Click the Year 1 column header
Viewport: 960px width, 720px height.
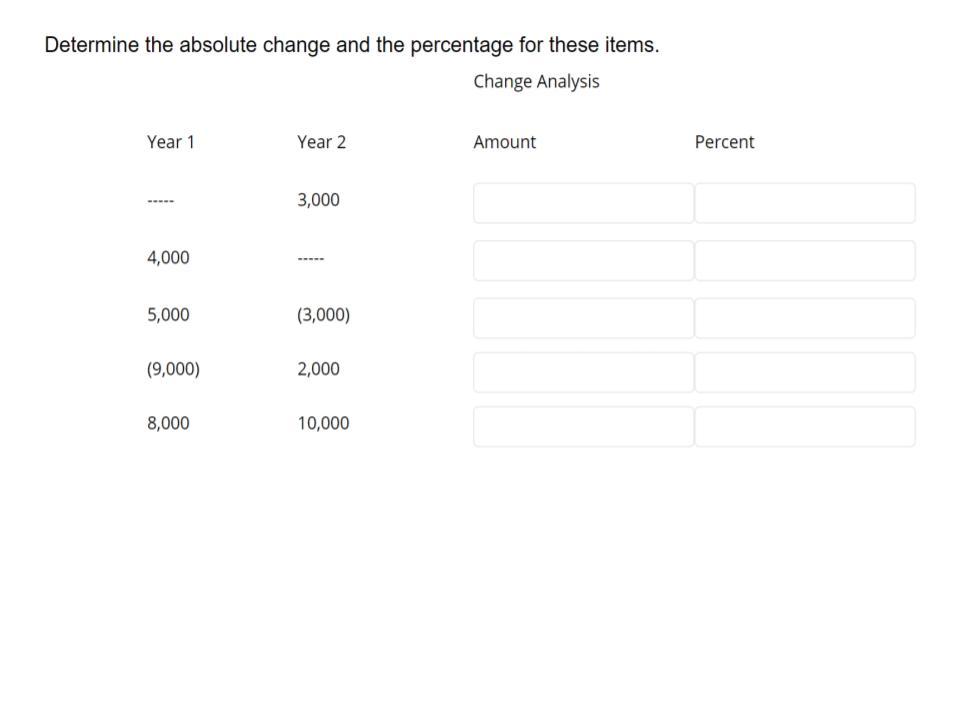pos(171,142)
